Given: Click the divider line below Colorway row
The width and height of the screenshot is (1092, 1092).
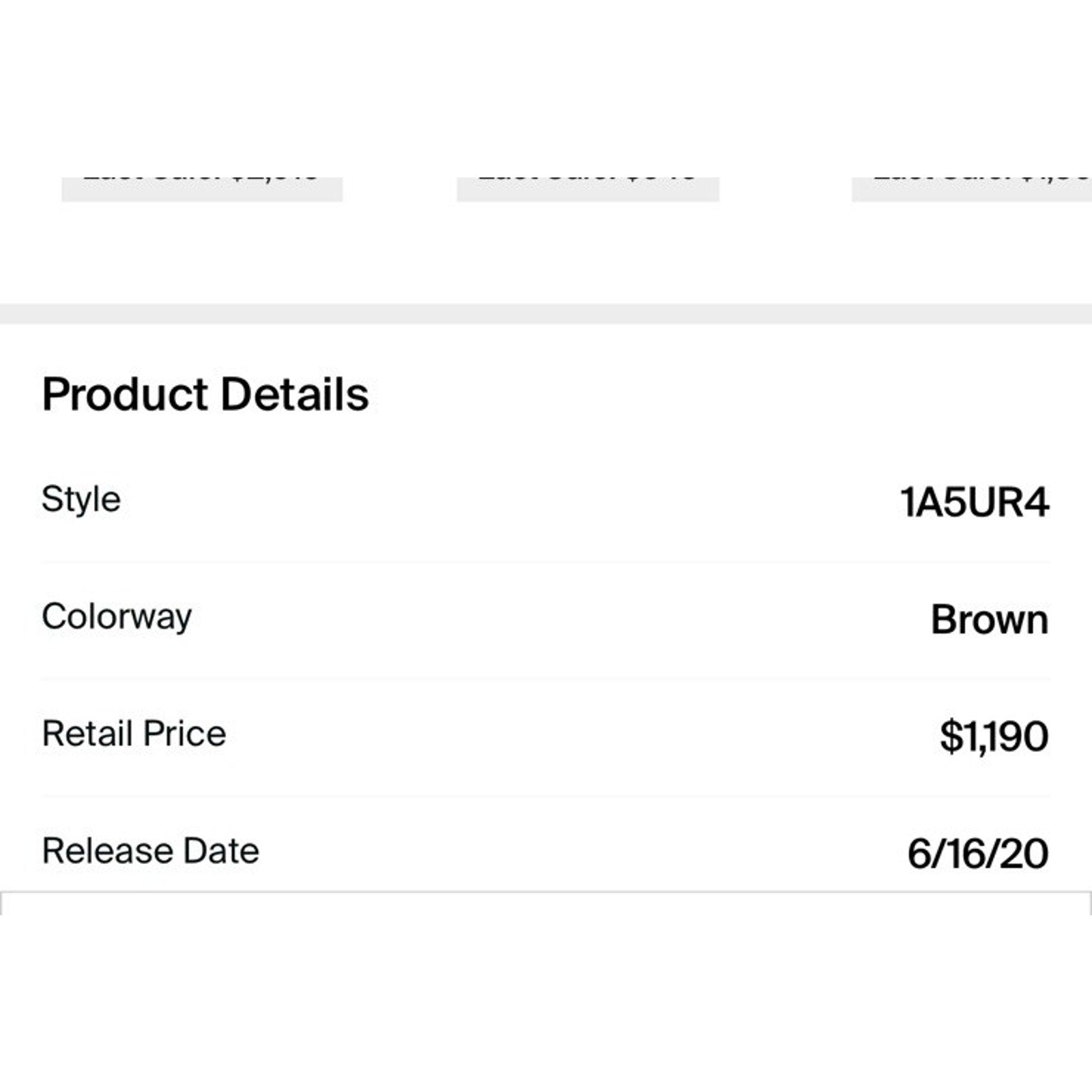Looking at the screenshot, I should coord(546,679).
